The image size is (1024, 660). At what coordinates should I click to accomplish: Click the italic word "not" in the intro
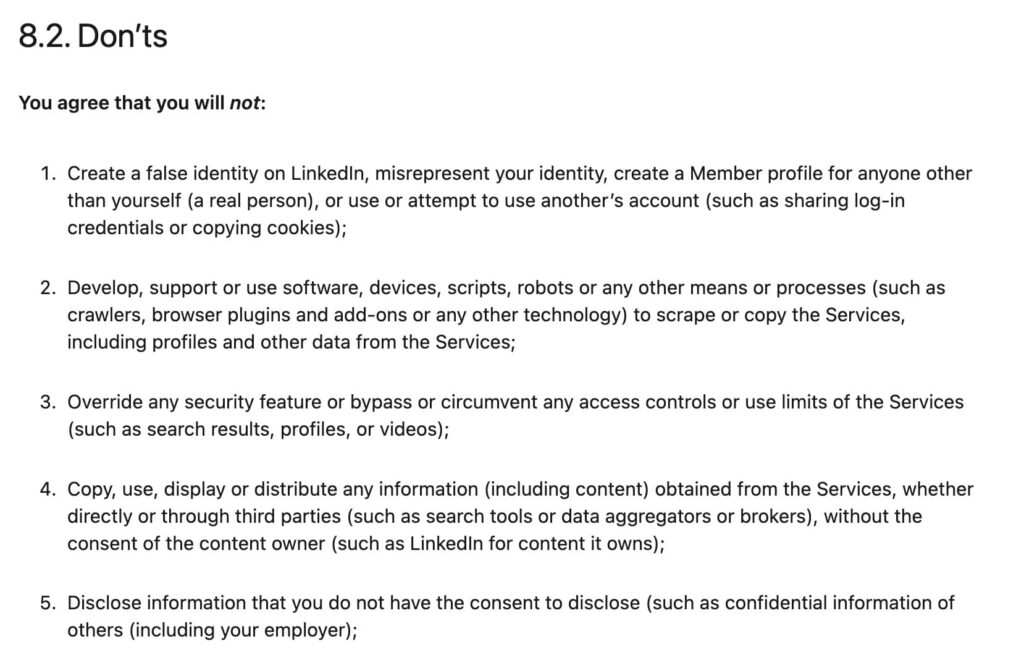pos(244,103)
